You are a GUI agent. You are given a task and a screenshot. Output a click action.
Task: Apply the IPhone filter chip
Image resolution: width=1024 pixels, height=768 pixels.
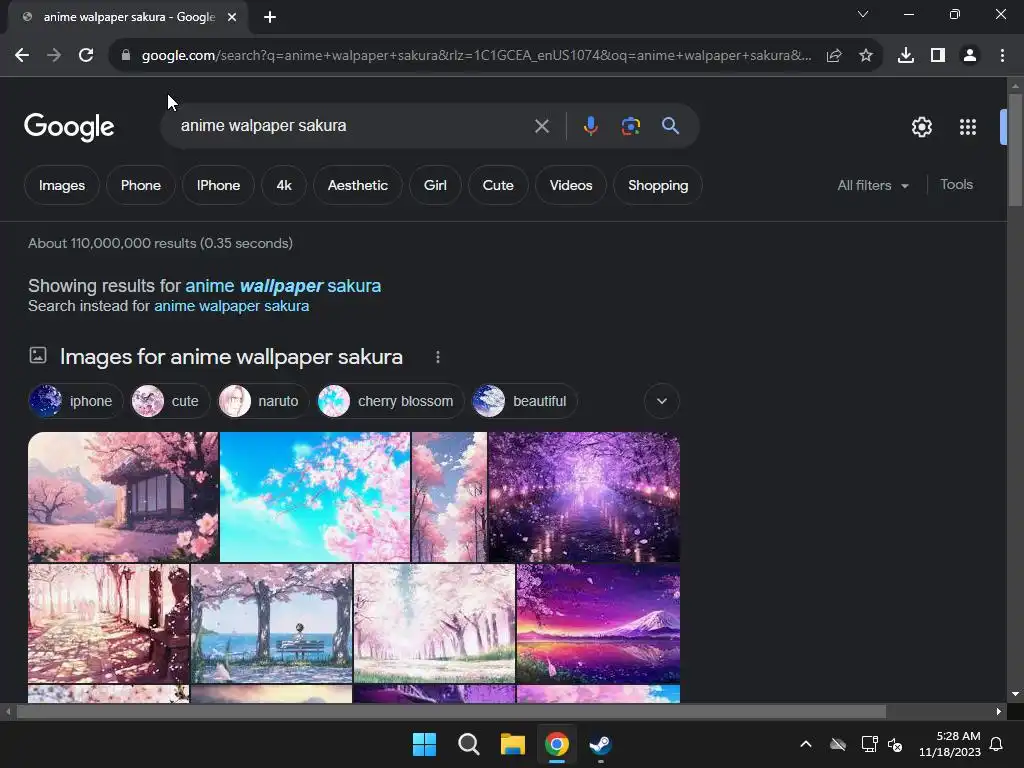coord(218,185)
